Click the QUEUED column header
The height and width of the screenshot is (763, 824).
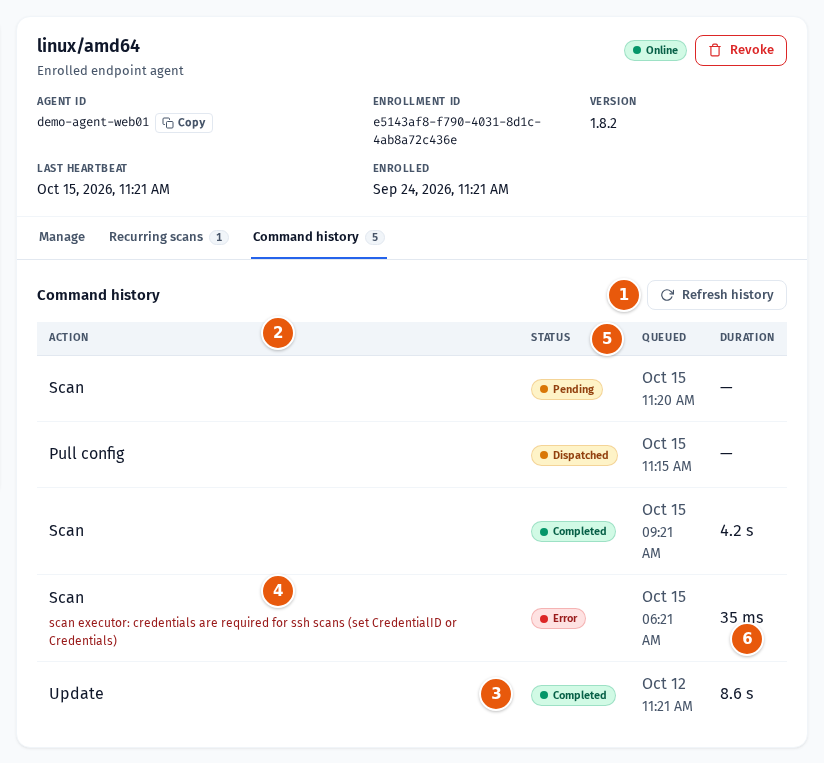point(664,337)
